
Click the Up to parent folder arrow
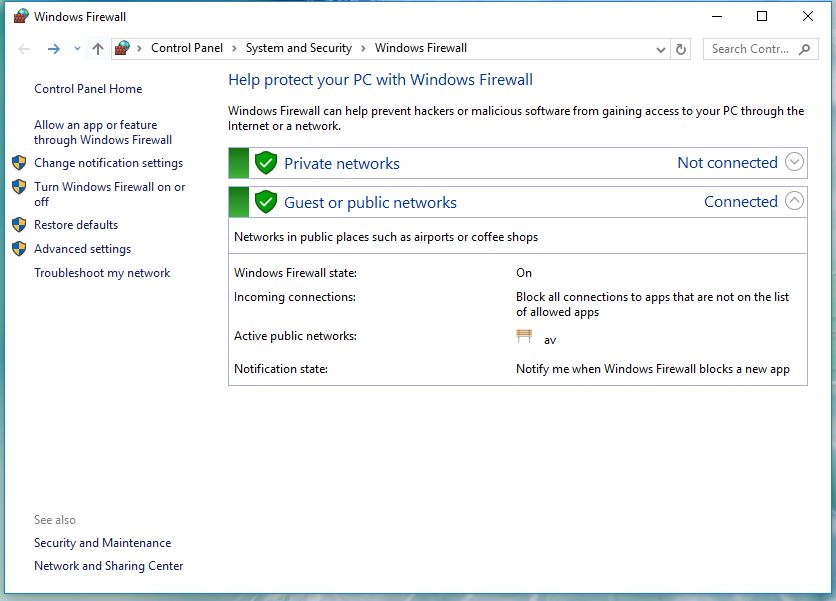click(97, 48)
